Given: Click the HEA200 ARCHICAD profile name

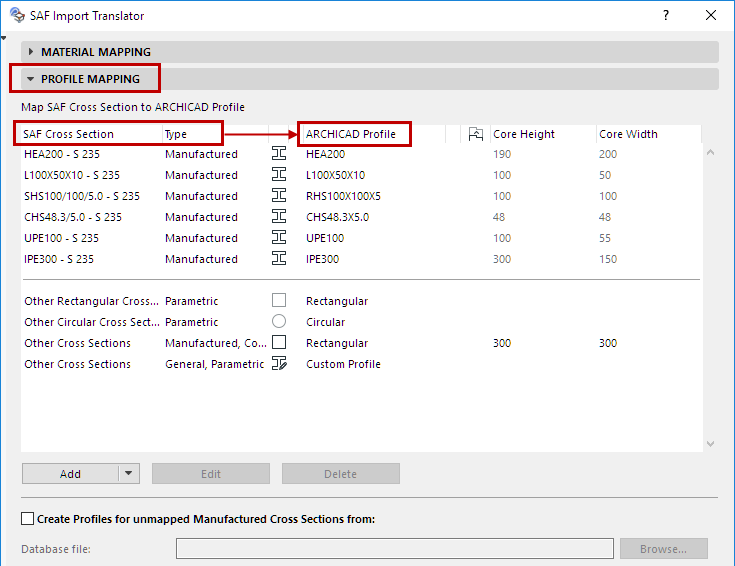Looking at the screenshot, I should click(x=325, y=154).
